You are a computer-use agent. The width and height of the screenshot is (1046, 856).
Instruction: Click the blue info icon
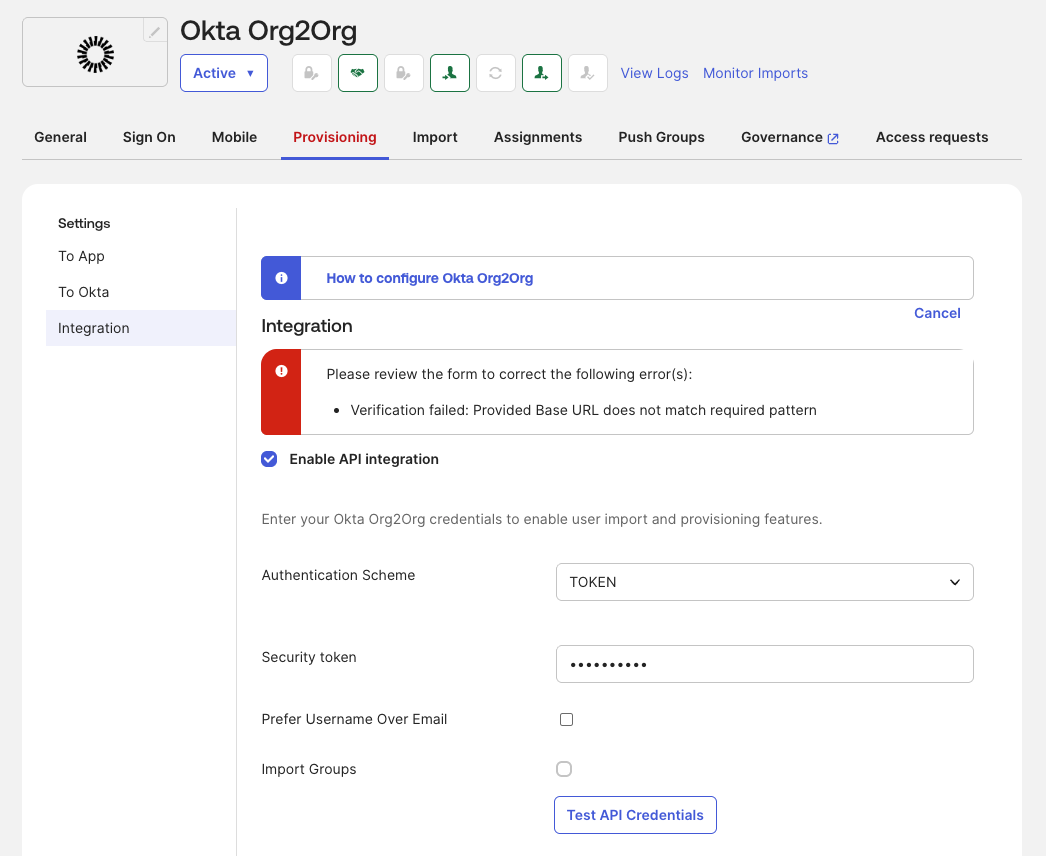coord(281,278)
